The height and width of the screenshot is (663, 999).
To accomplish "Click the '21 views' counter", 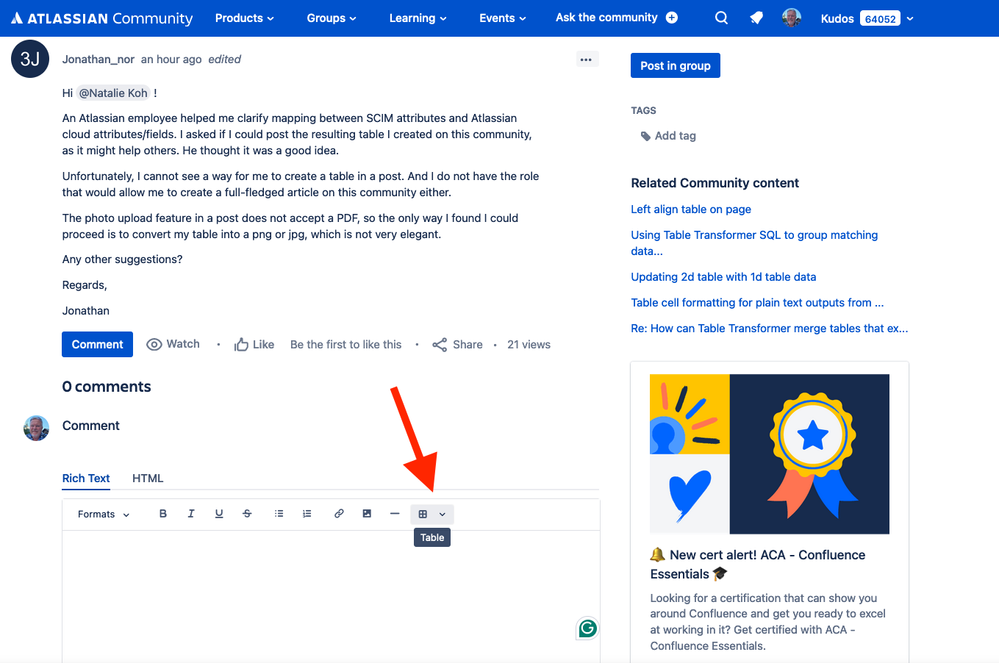I will click(529, 345).
